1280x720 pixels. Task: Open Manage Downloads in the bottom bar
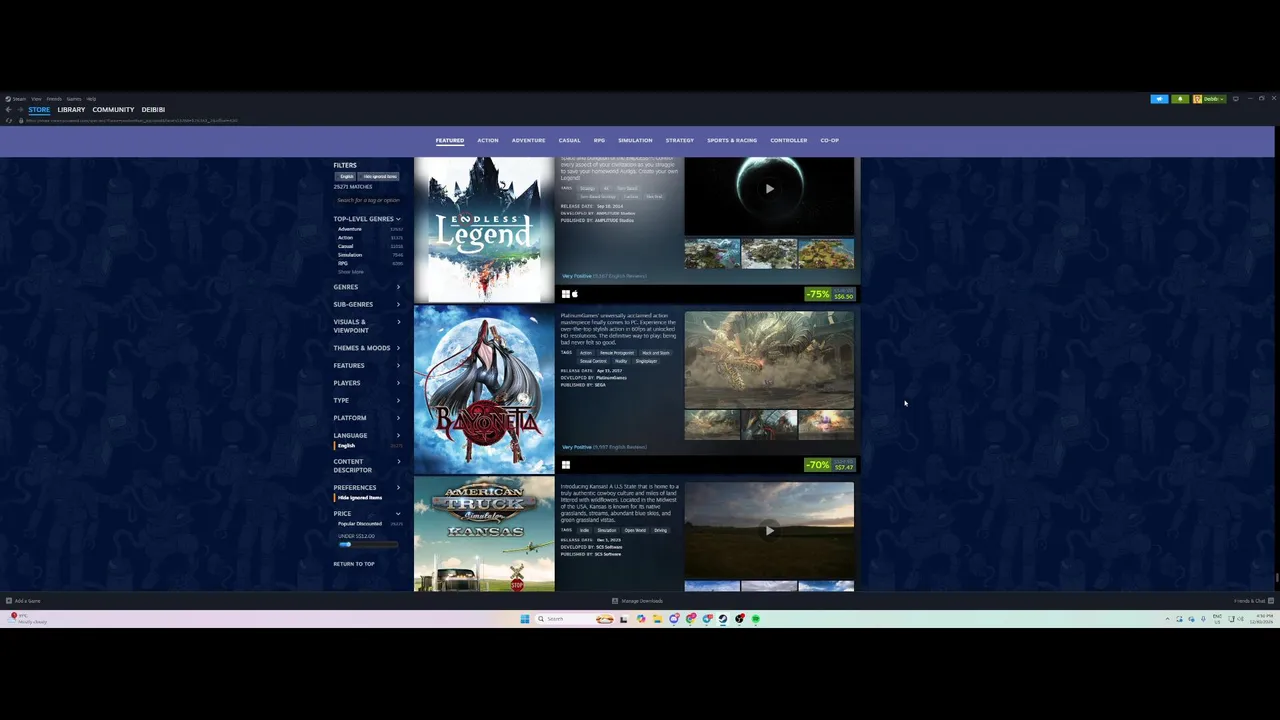[637, 601]
